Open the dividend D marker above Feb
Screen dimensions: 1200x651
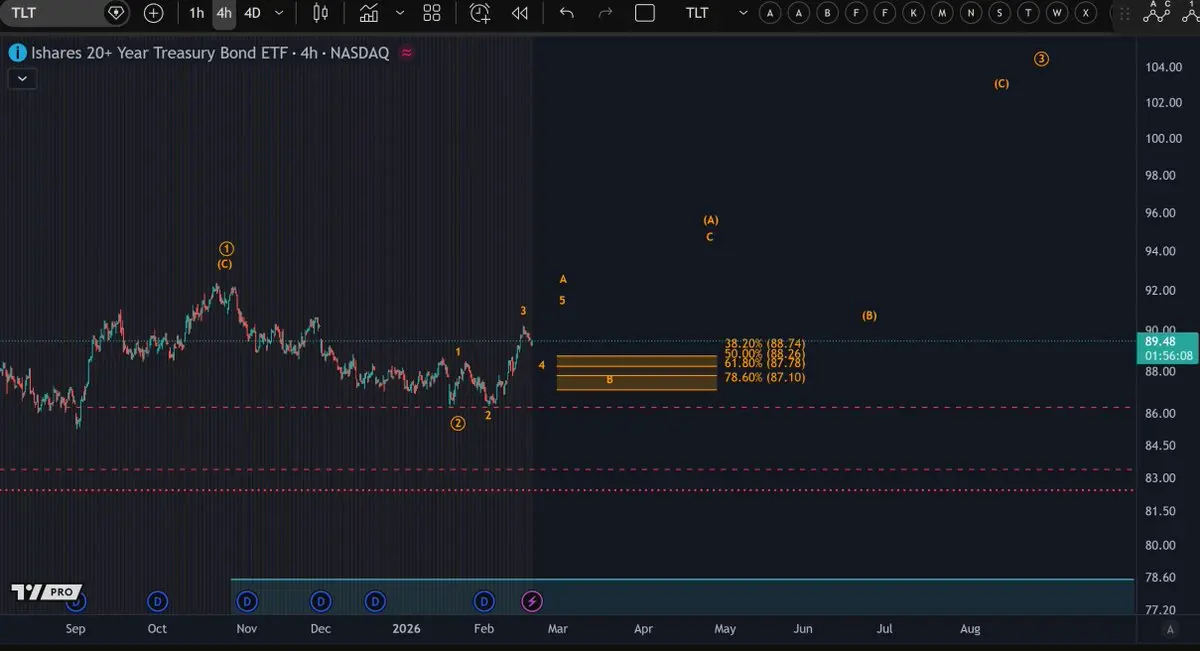tap(484, 601)
